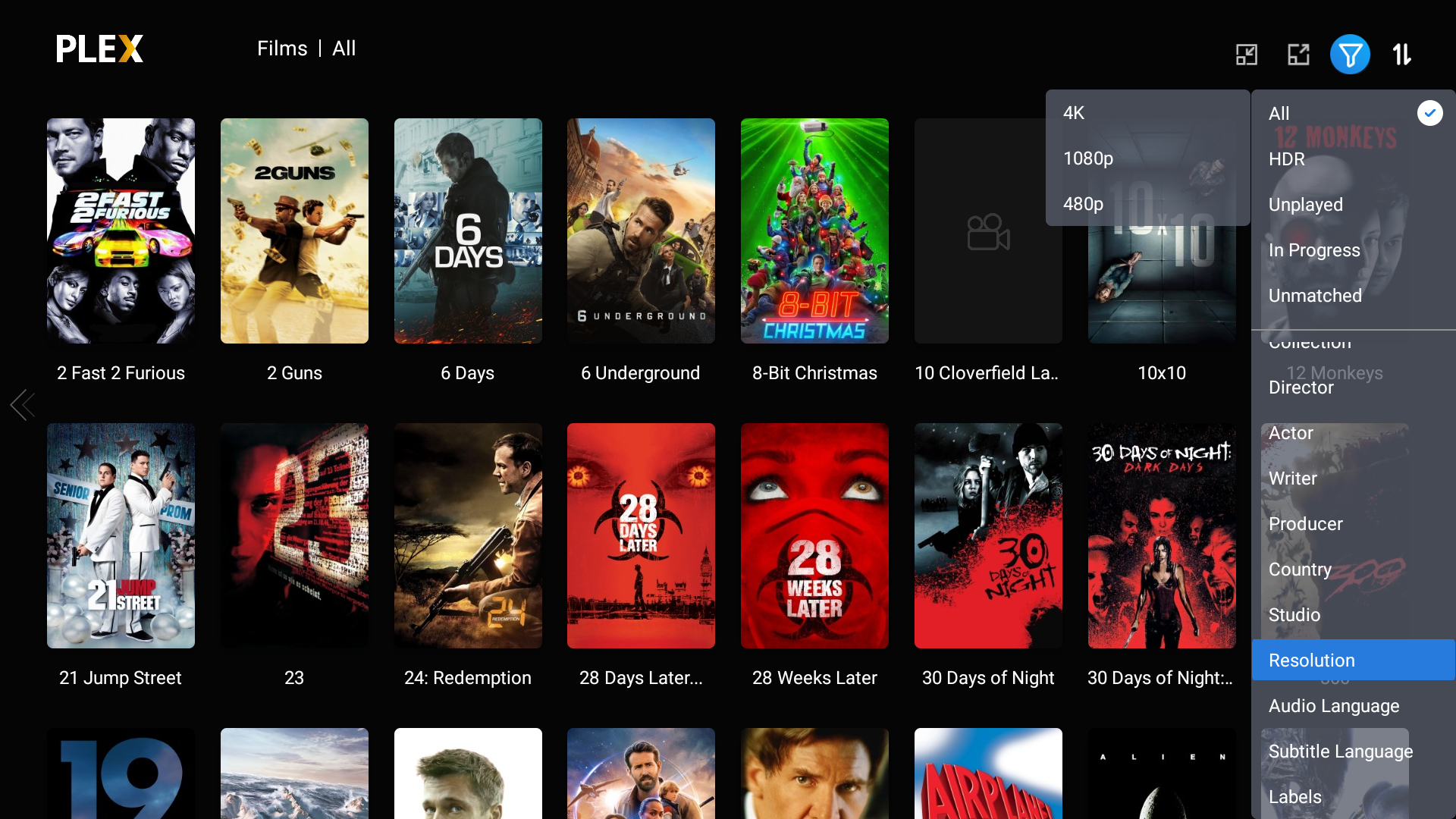Image resolution: width=1456 pixels, height=819 pixels.
Task: Expand the Country filter
Action: (1353, 570)
